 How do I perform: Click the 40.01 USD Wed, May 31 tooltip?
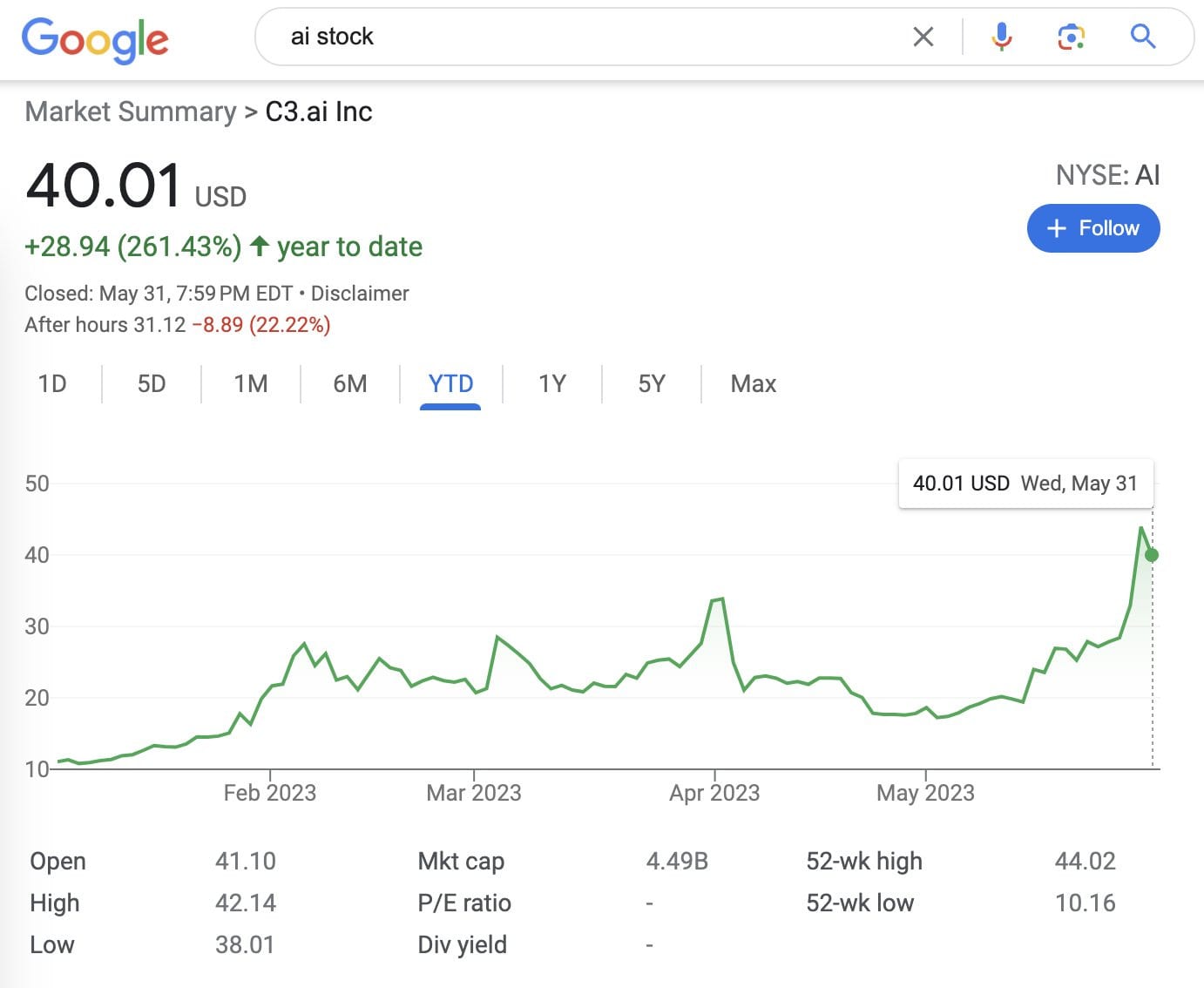(x=1025, y=484)
